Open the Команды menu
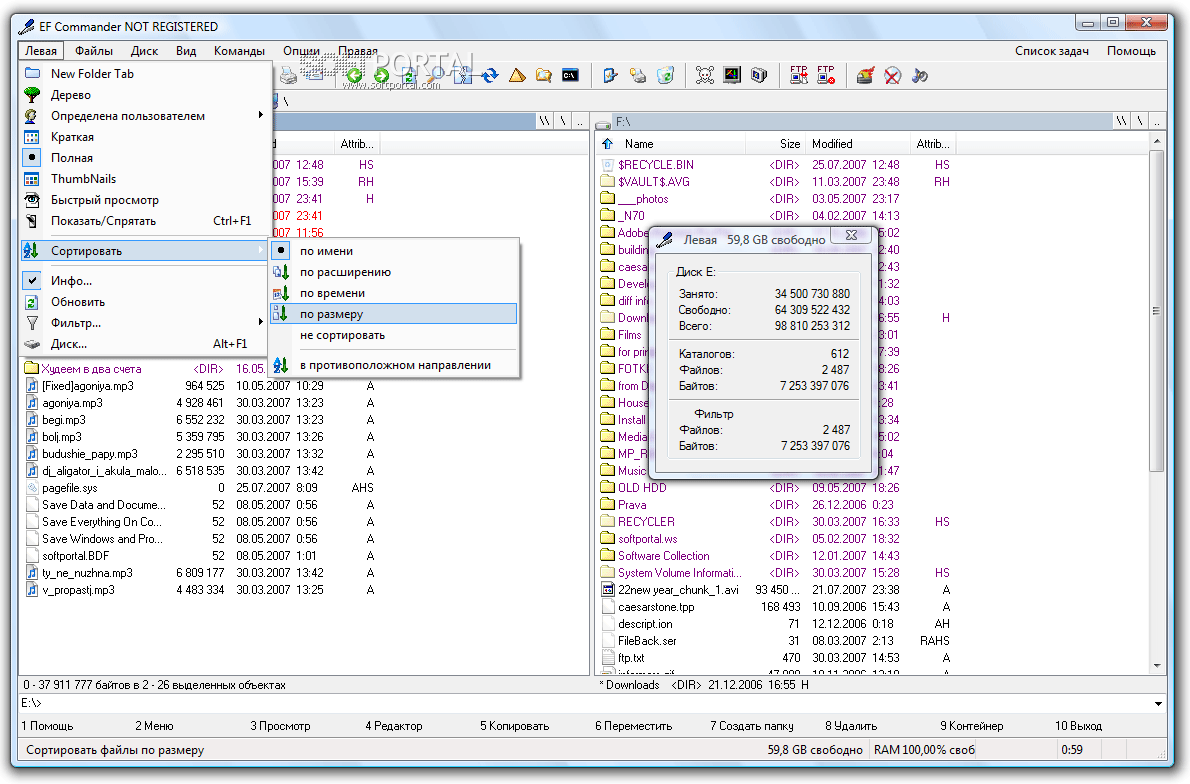The image size is (1190, 784). pyautogui.click(x=239, y=51)
